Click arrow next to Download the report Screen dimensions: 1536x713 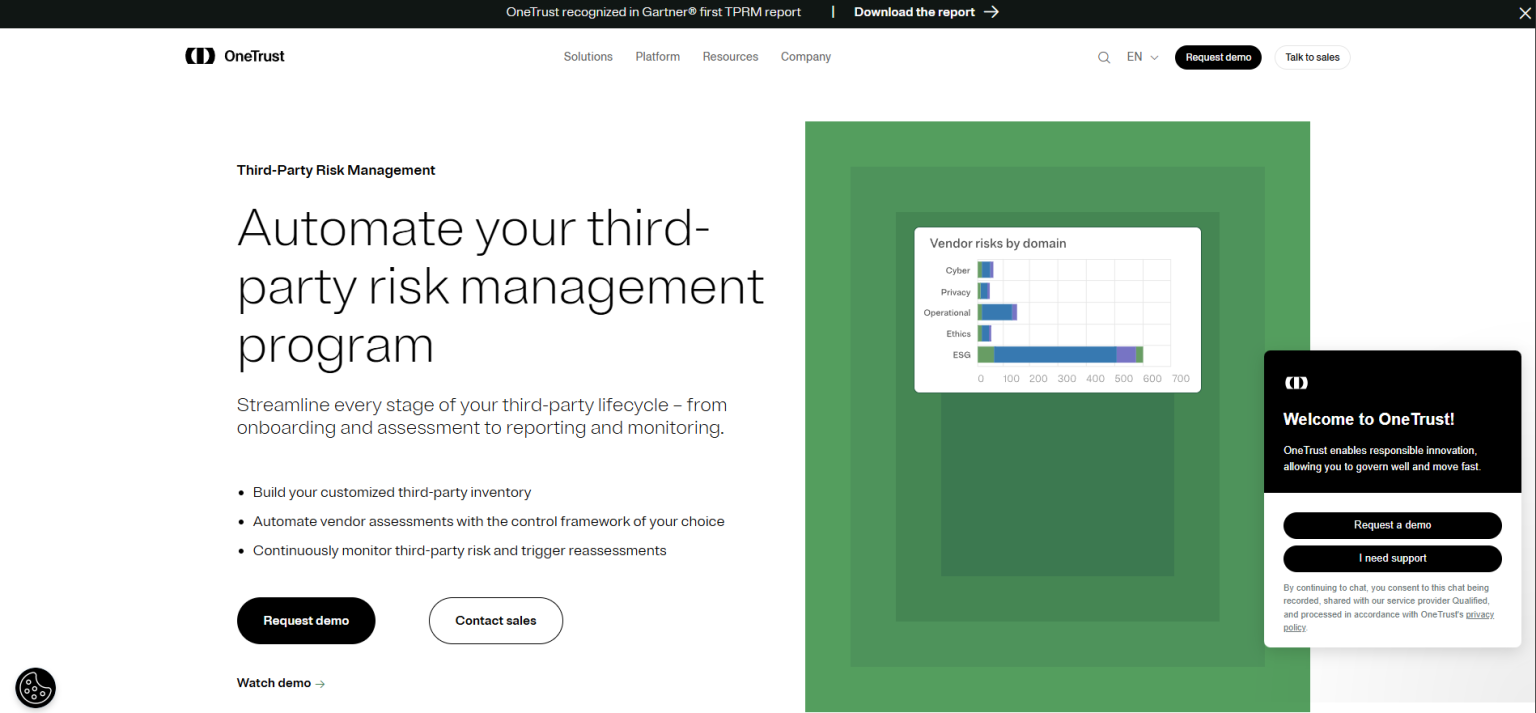click(x=991, y=12)
